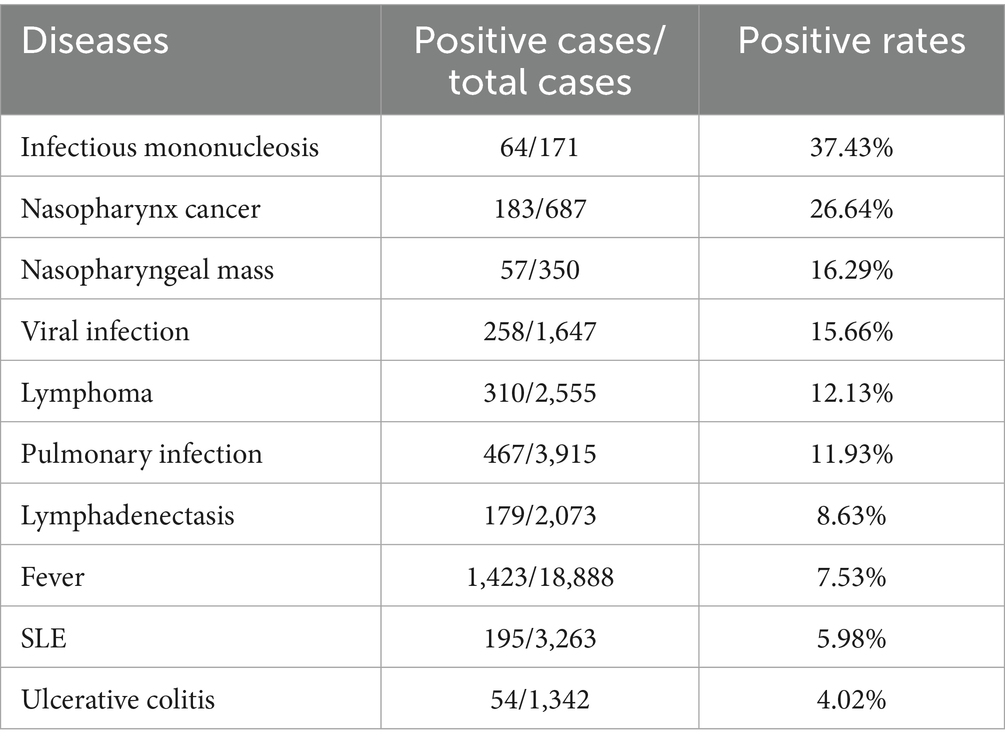This screenshot has height=747, width=1005.
Task: Select the SLE row label
Action: 44,638
